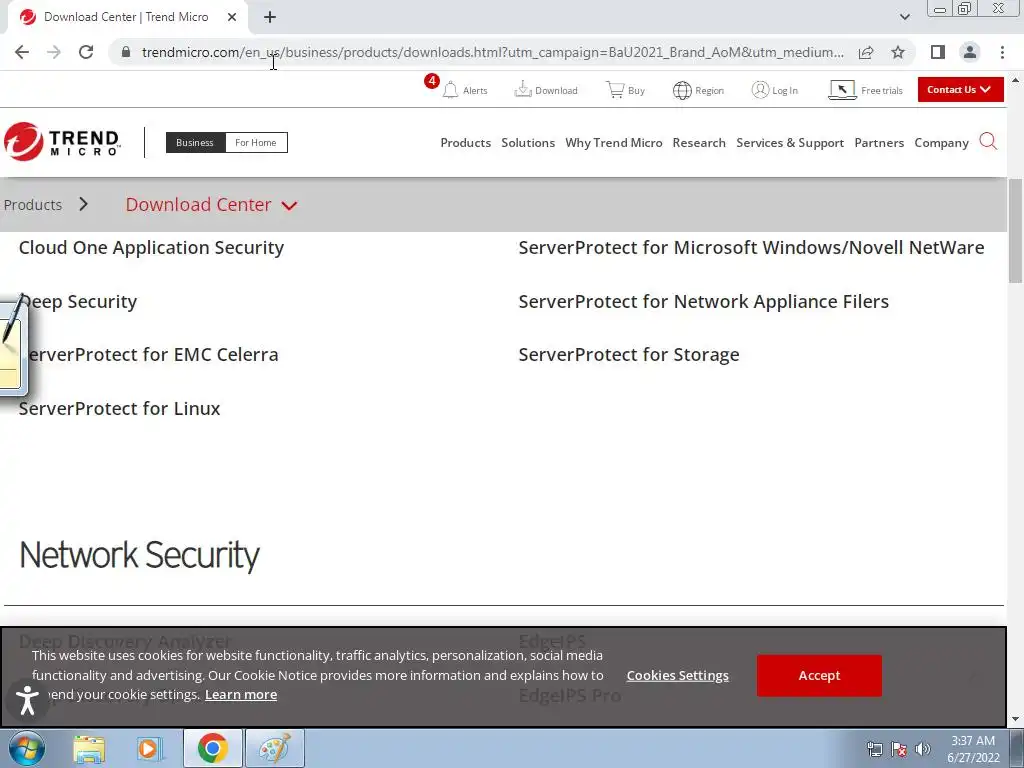Image resolution: width=1024 pixels, height=768 pixels.
Task: Click the padlock site info icon
Action: tap(126, 52)
